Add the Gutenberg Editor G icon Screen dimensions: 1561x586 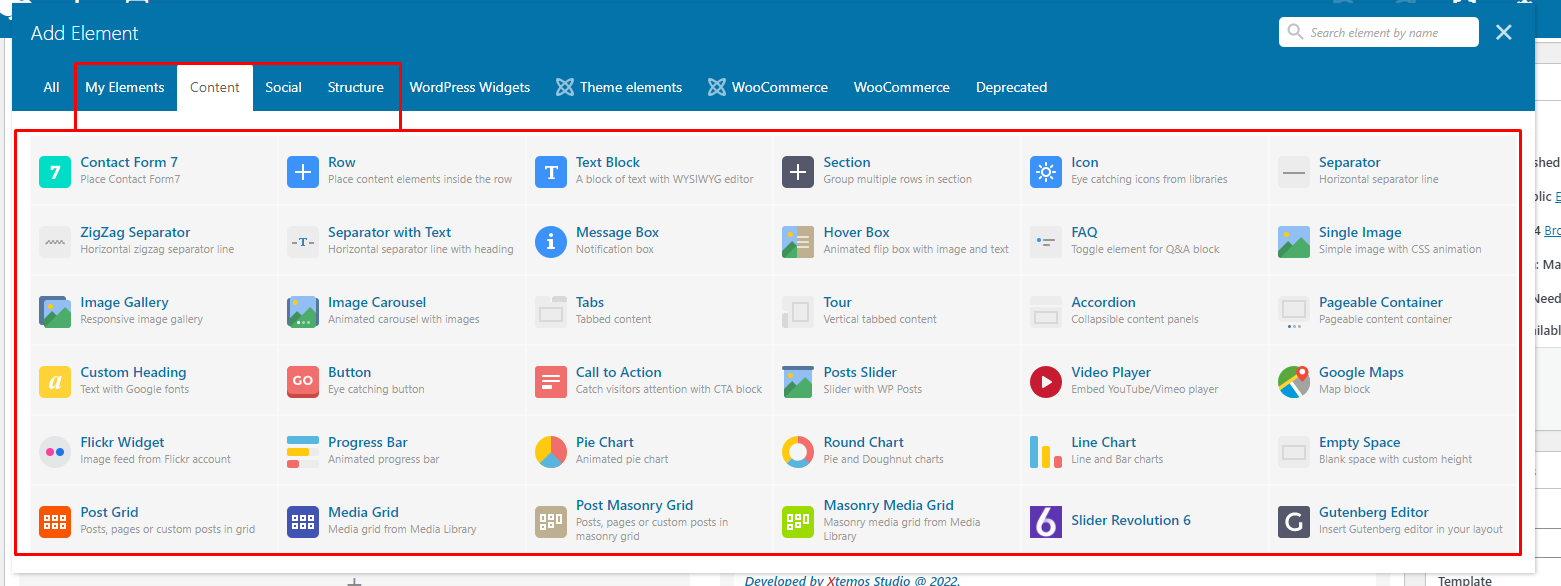coord(1294,522)
